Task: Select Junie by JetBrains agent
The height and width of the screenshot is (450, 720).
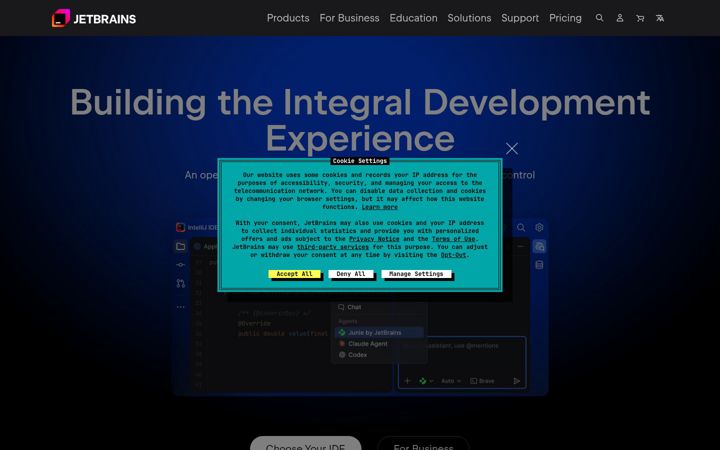Action: coord(379,332)
